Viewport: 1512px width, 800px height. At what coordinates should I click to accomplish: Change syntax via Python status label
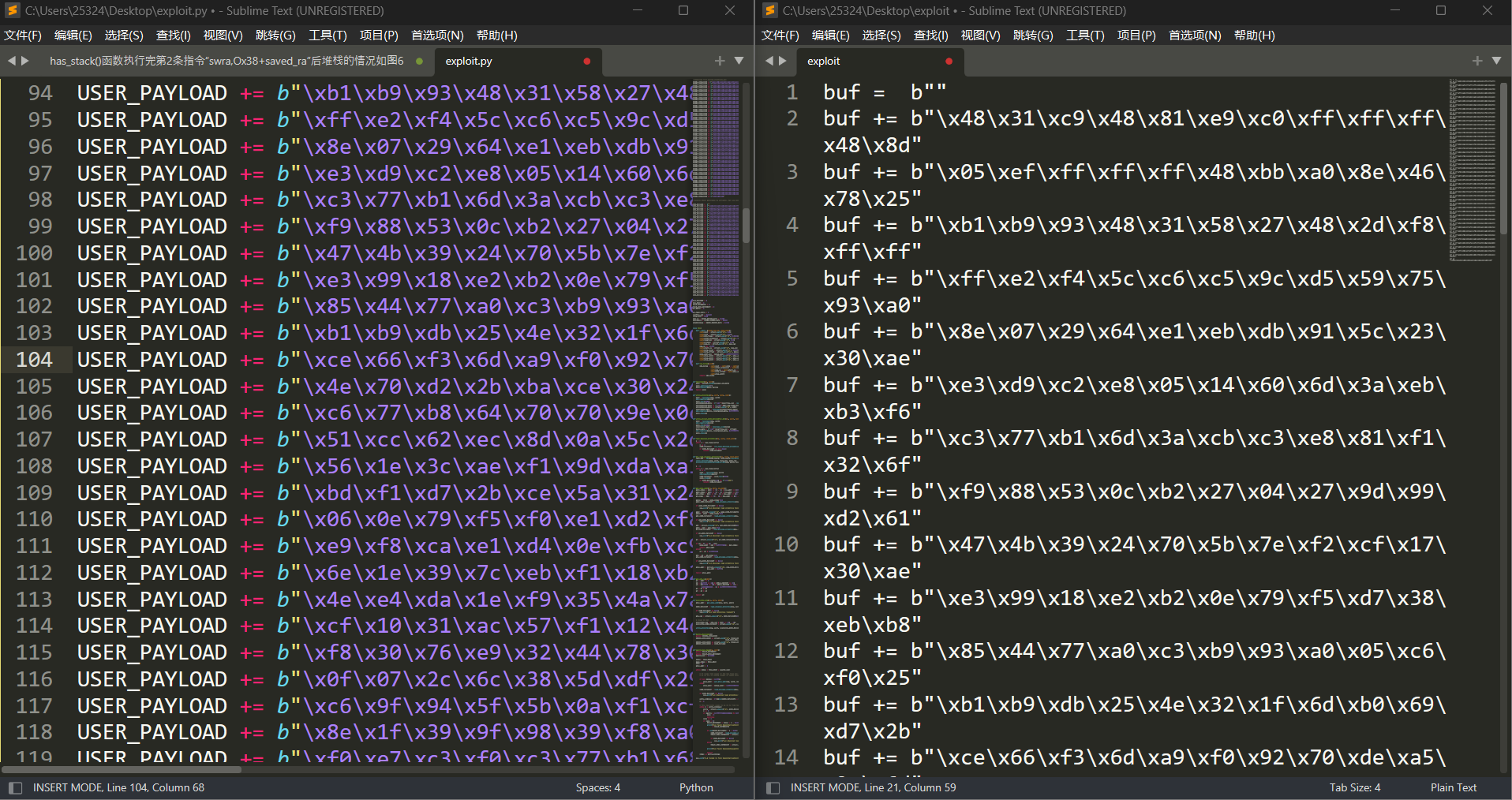point(696,787)
